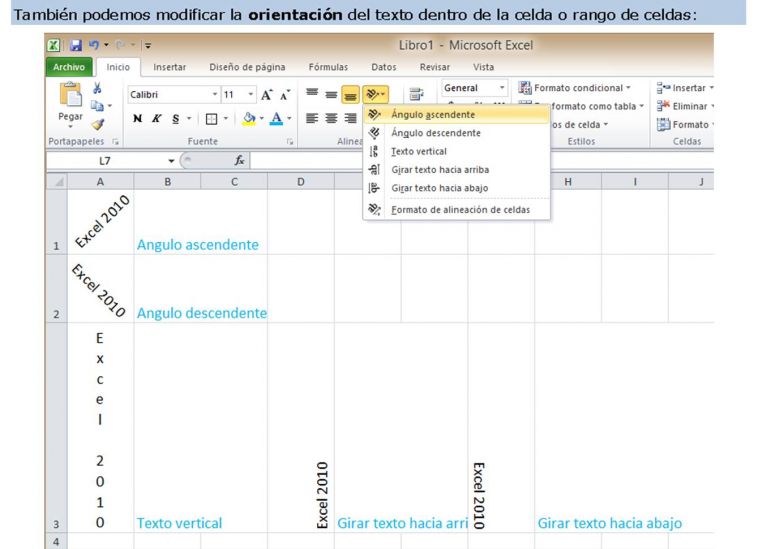758x549 pixels.
Task: Select column A header
Action: coord(100,182)
